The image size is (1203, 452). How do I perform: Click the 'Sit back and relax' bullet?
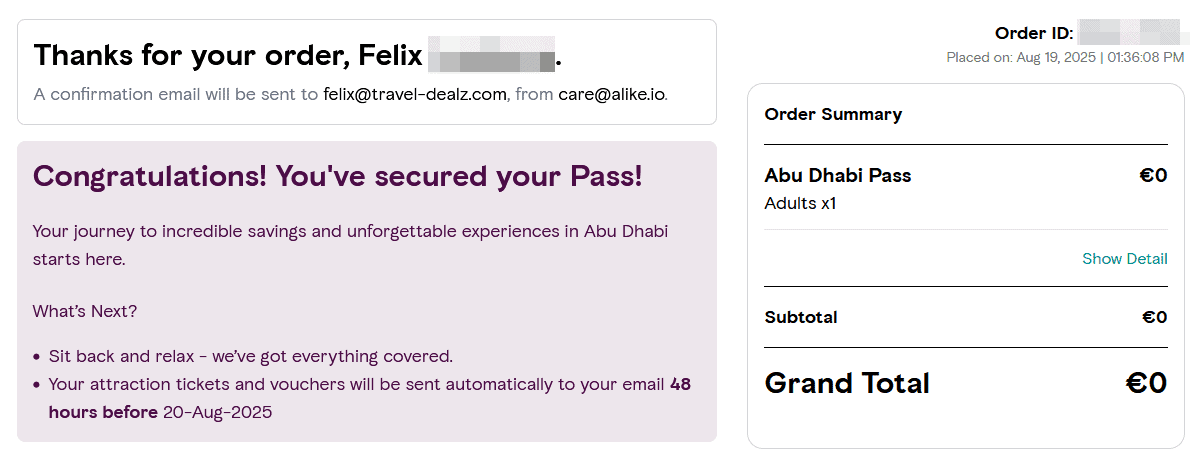tap(250, 356)
